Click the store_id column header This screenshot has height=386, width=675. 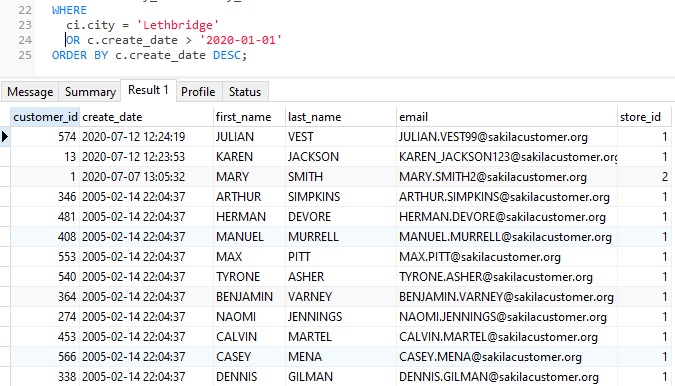point(644,117)
